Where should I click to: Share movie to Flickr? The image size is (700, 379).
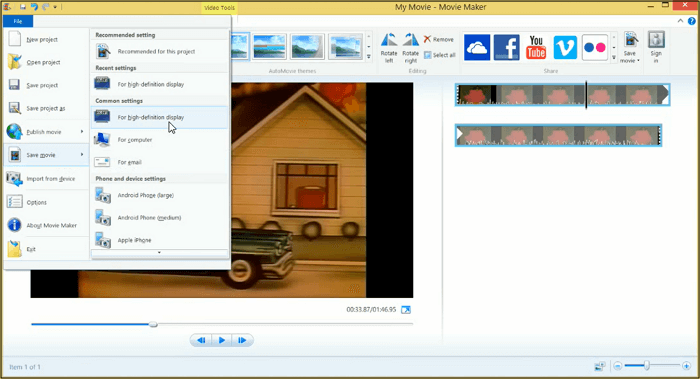pyautogui.click(x=595, y=47)
